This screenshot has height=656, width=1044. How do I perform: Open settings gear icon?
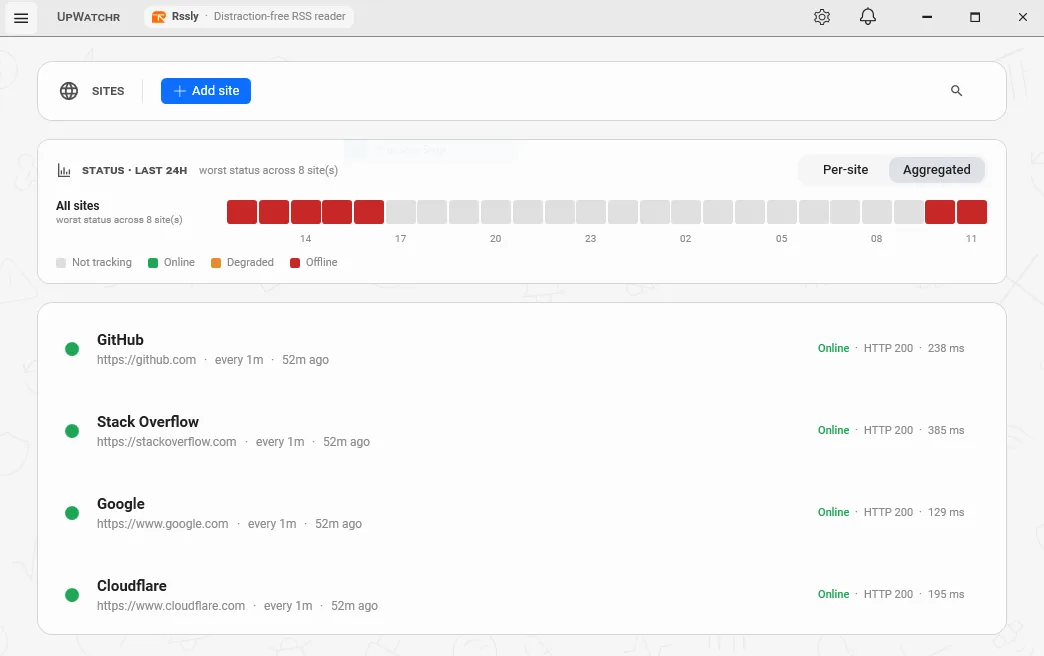[822, 17]
